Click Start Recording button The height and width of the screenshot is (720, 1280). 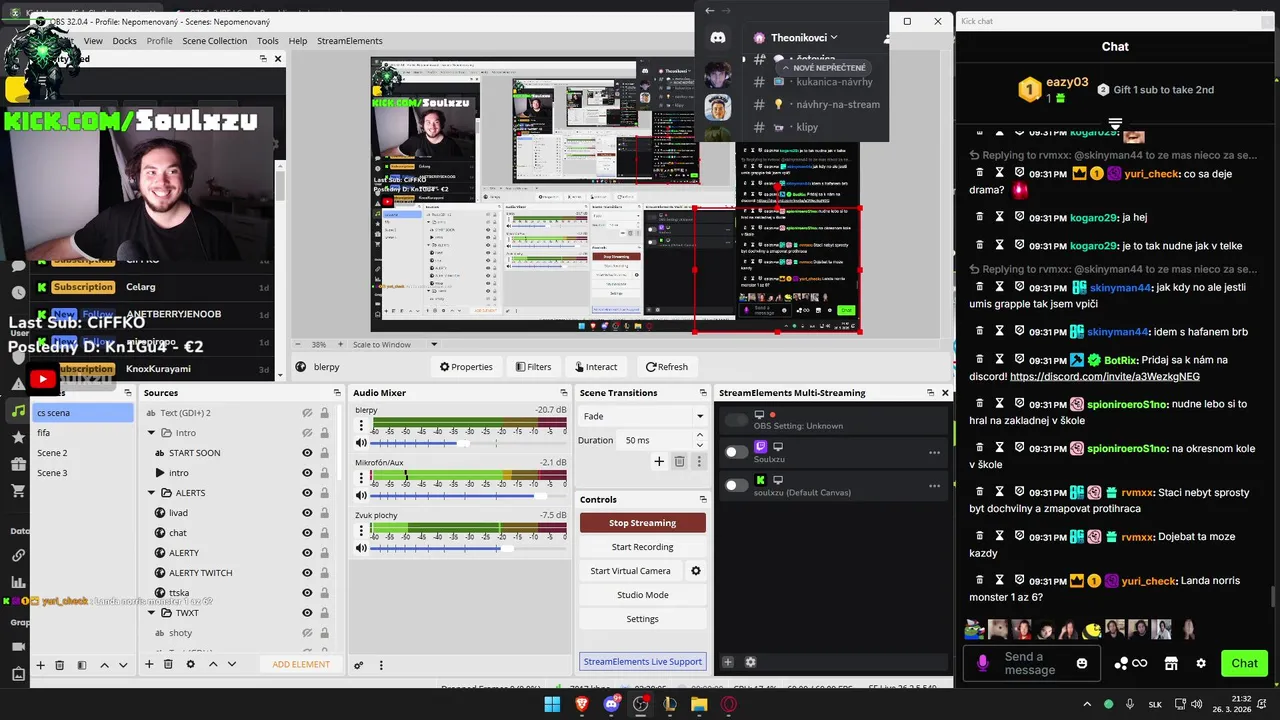pyautogui.click(x=642, y=547)
